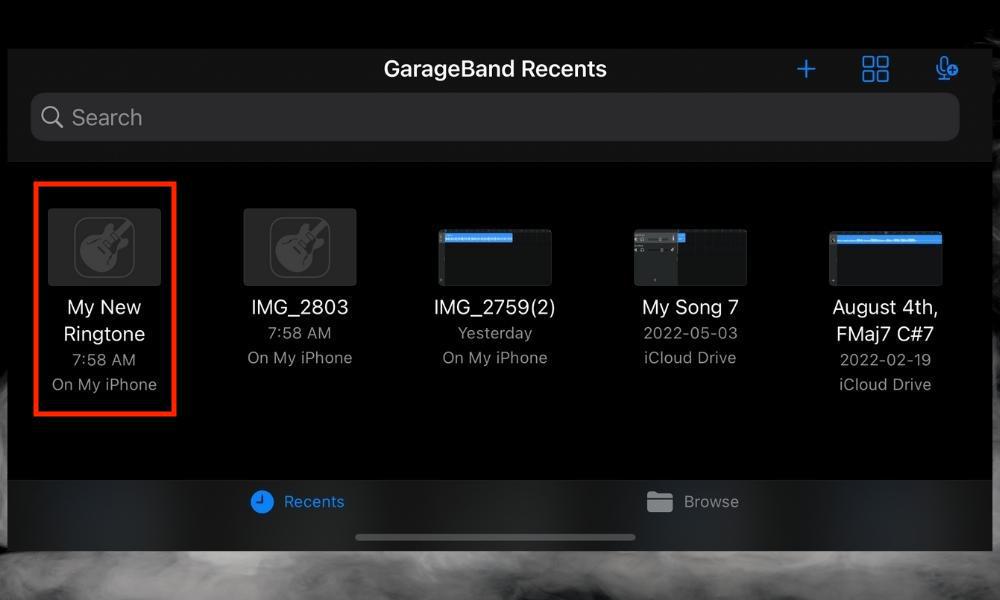Viewport: 1000px width, 600px height.
Task: Click Yesterday under IMG_2759(2)
Action: click(495, 333)
